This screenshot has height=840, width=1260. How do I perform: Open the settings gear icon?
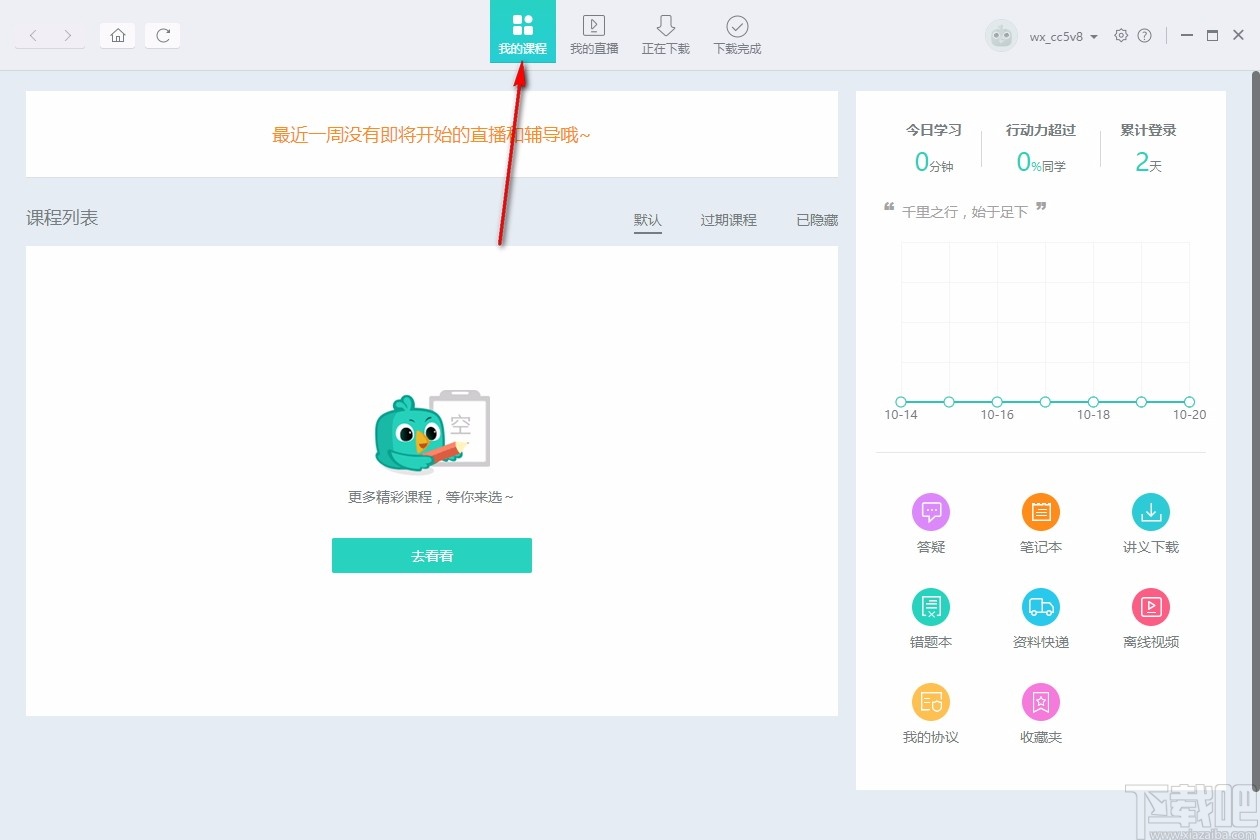pos(1121,35)
